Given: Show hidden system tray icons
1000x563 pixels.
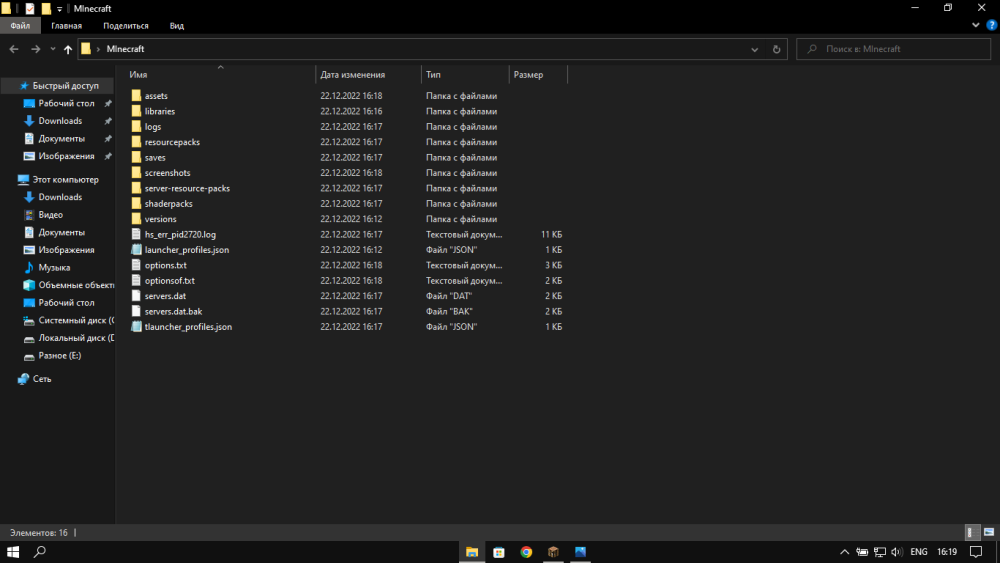Looking at the screenshot, I should point(844,552).
